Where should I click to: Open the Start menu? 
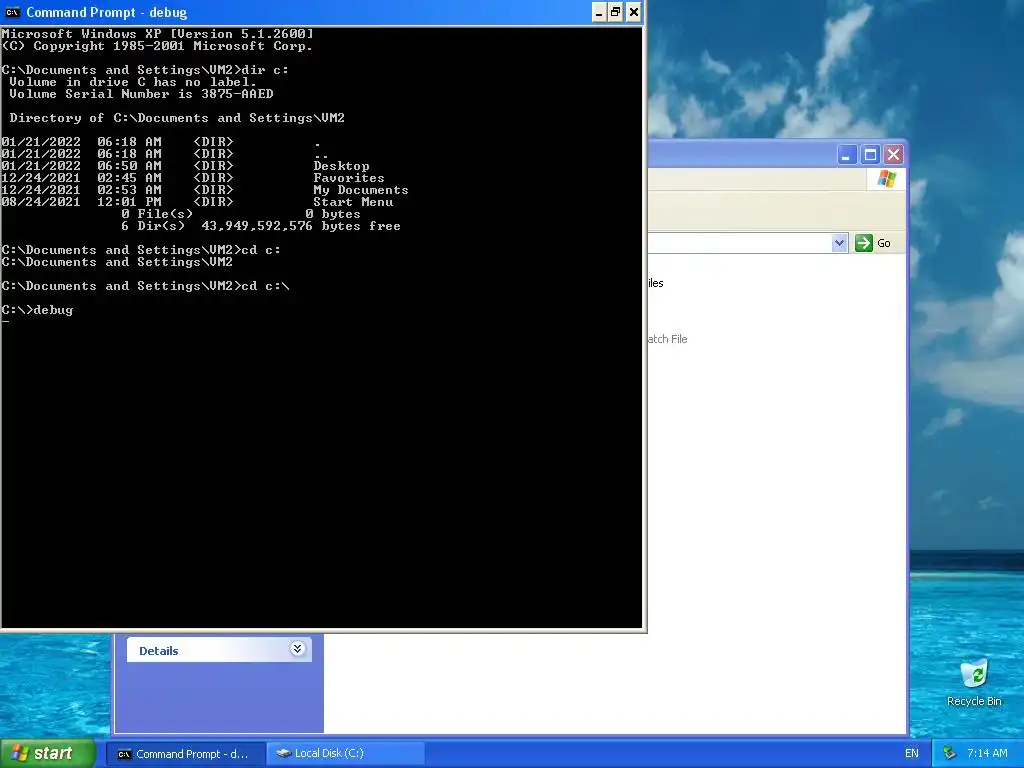pos(48,754)
